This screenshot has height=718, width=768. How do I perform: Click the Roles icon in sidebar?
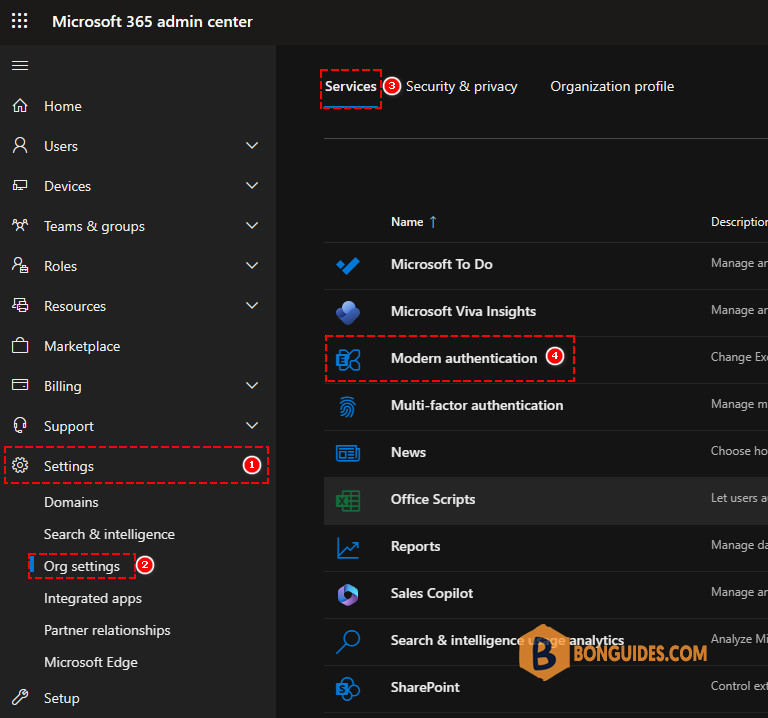coord(20,265)
